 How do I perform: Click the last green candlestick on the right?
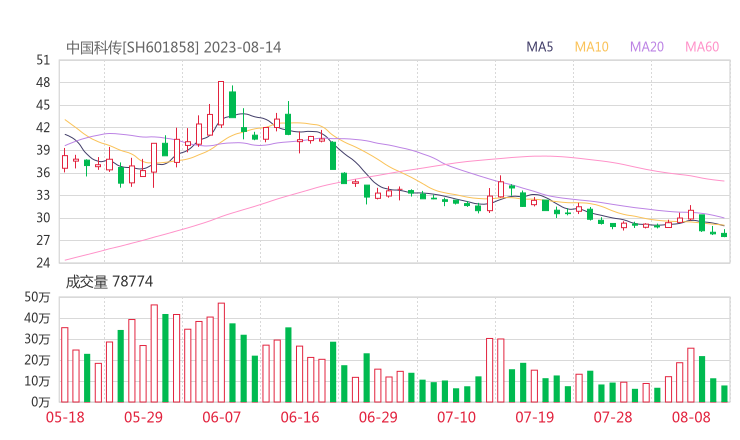pyautogui.click(x=724, y=234)
